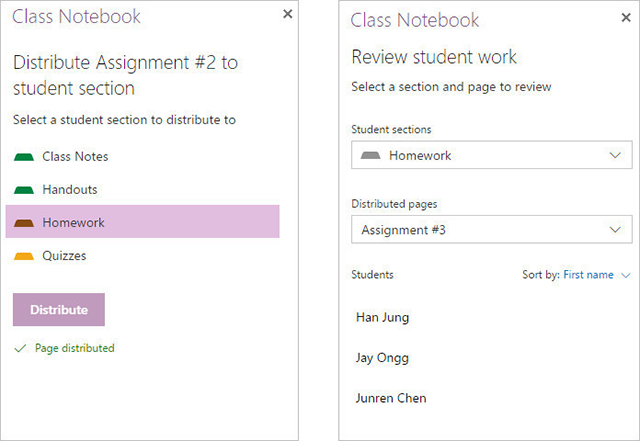Click the First name sort link

588,275
